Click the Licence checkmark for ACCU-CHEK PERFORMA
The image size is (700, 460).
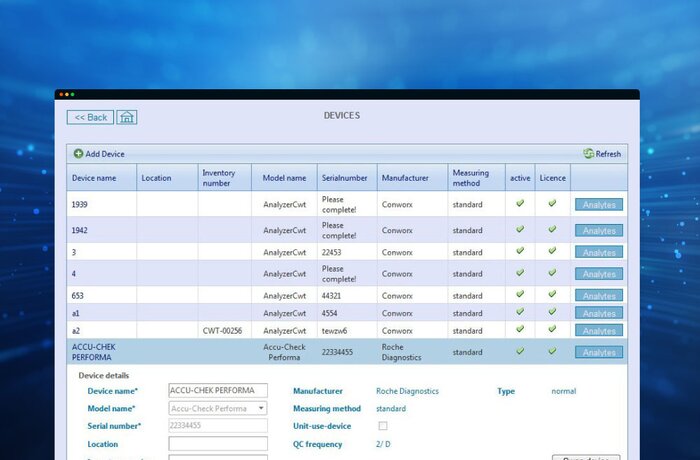point(552,351)
